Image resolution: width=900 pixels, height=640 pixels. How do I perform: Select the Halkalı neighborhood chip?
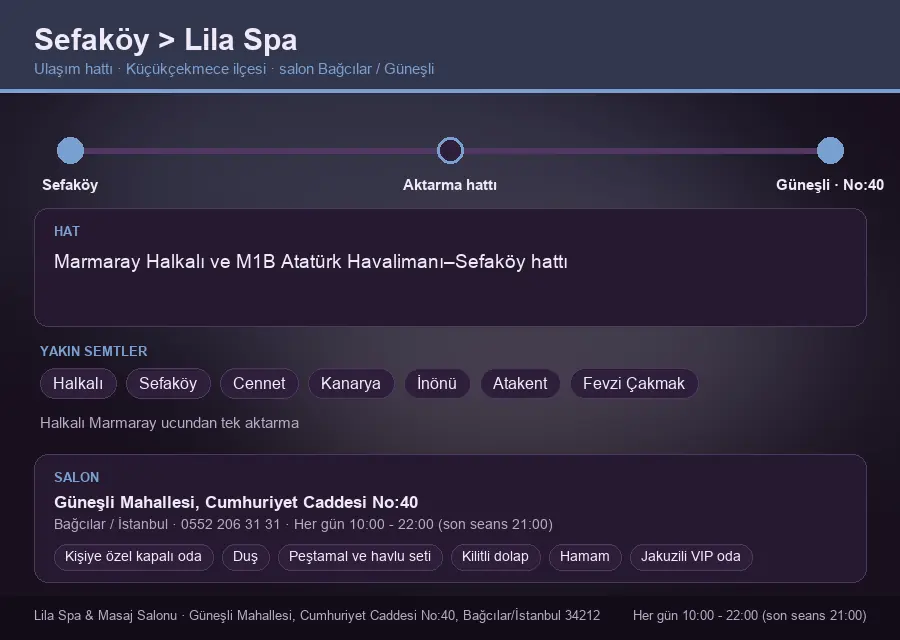click(x=78, y=383)
